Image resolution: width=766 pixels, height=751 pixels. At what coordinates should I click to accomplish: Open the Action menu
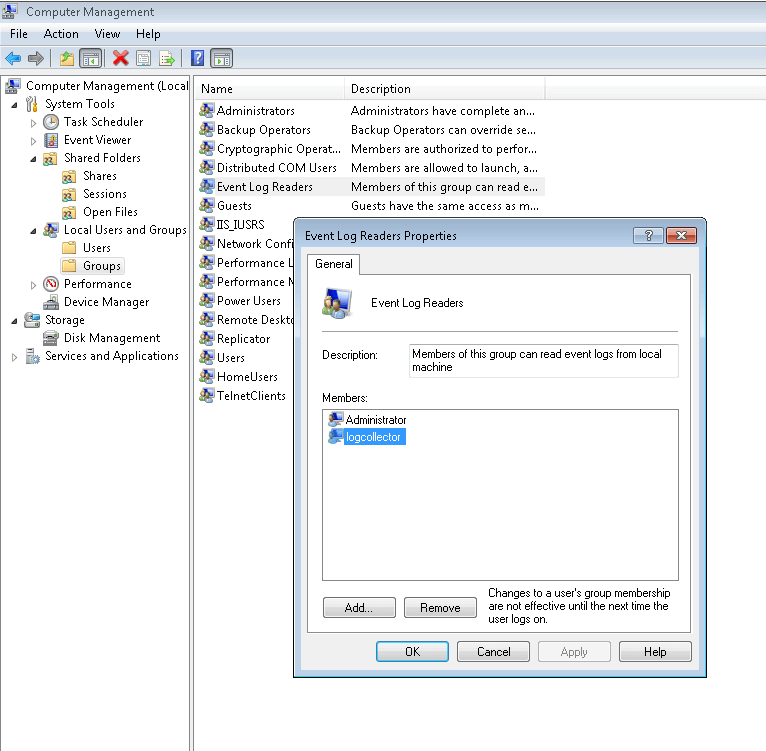pos(61,34)
